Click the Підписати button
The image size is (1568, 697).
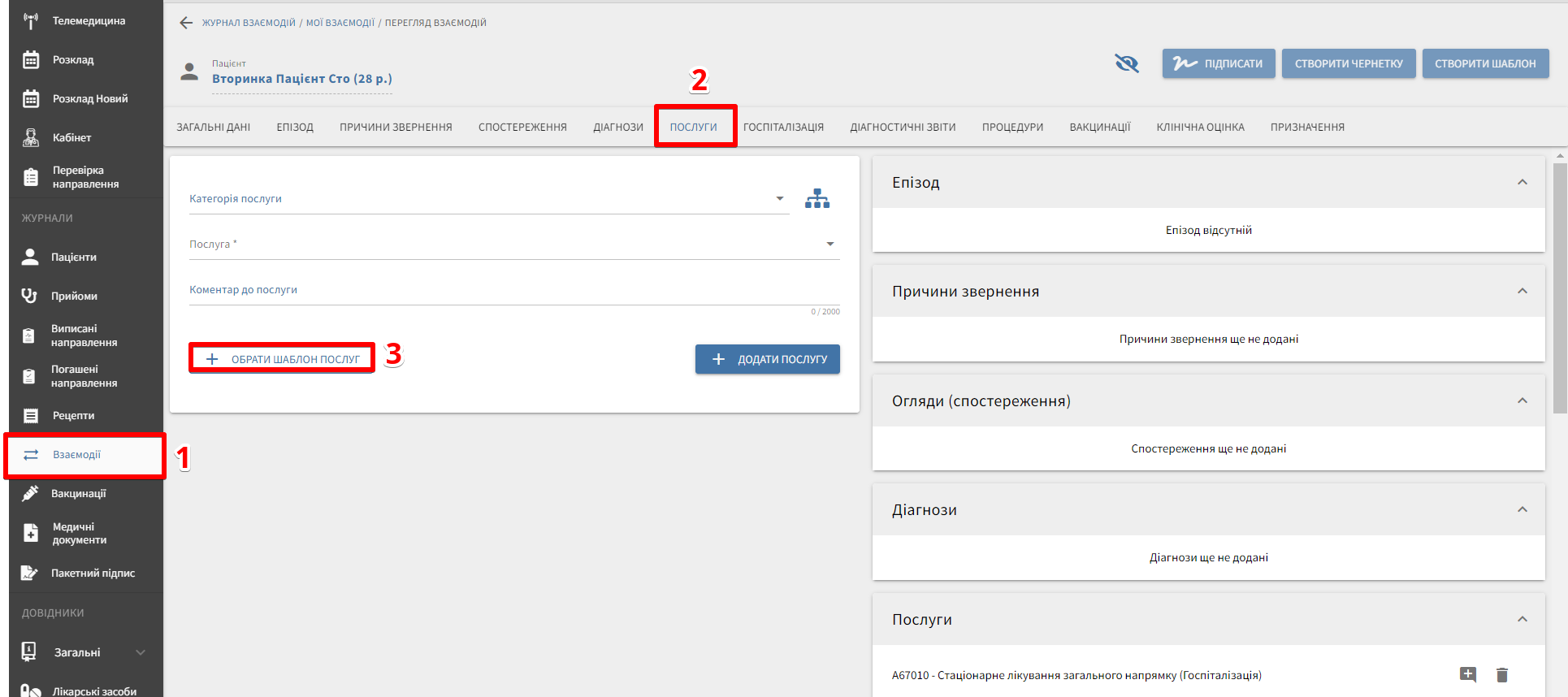(x=1218, y=63)
